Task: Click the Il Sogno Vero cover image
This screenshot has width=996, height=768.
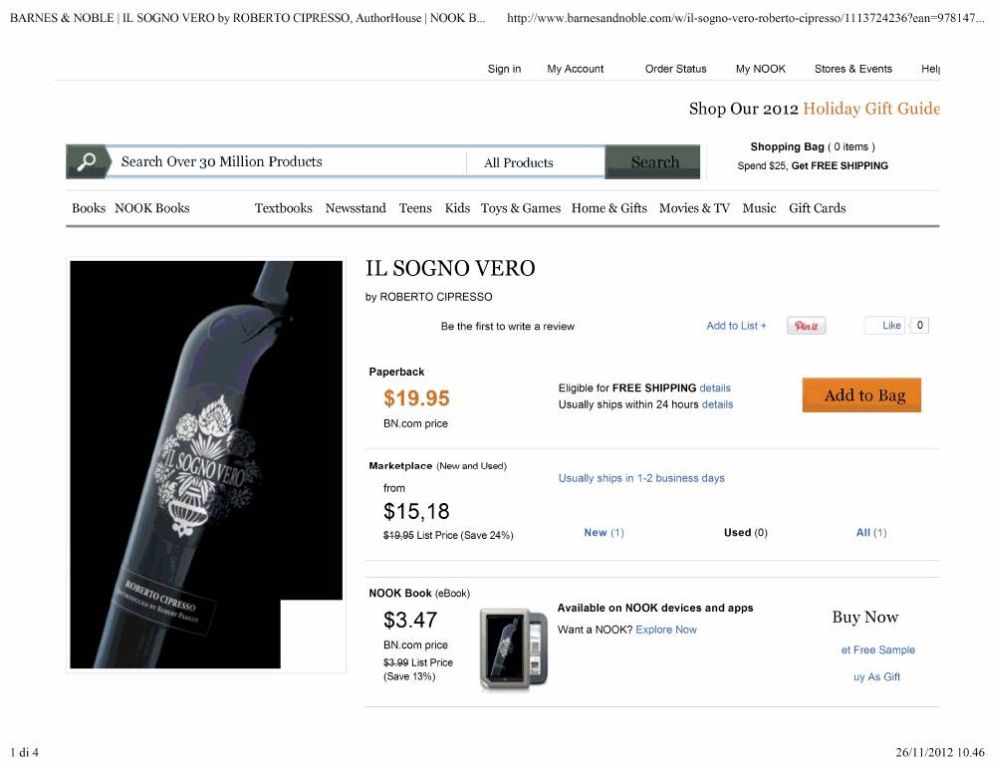Action: pos(206,464)
